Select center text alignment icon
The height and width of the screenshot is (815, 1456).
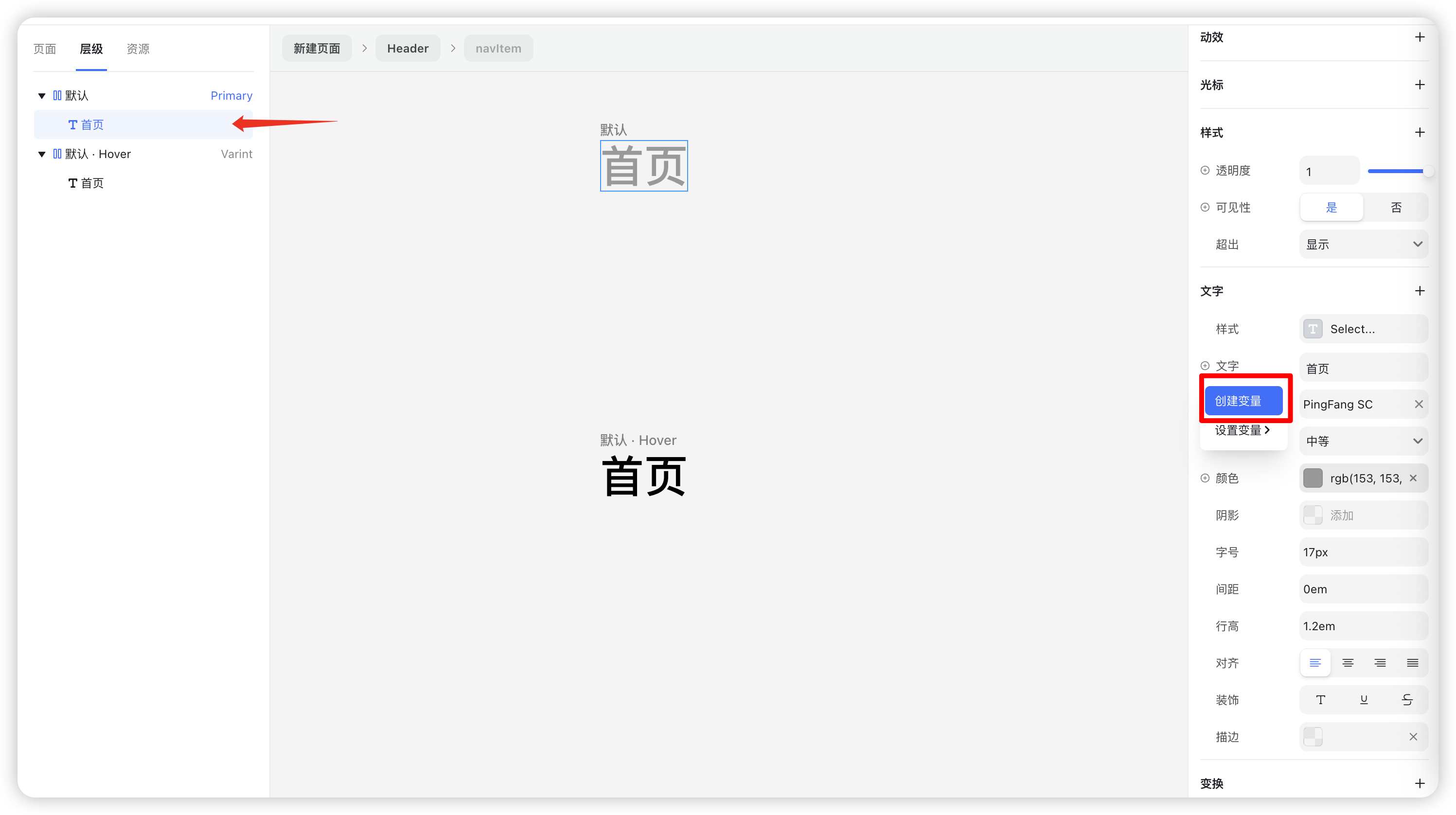[1348, 663]
